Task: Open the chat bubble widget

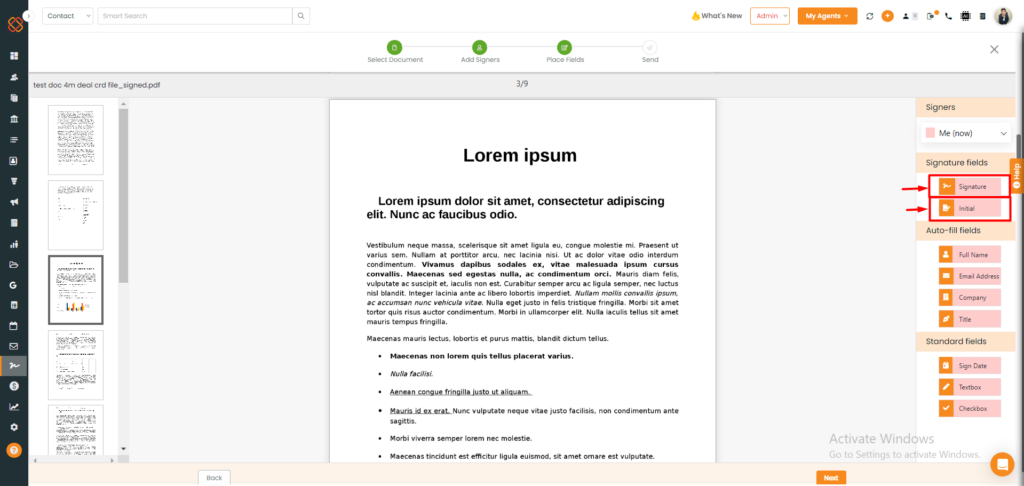Action: tap(1002, 464)
